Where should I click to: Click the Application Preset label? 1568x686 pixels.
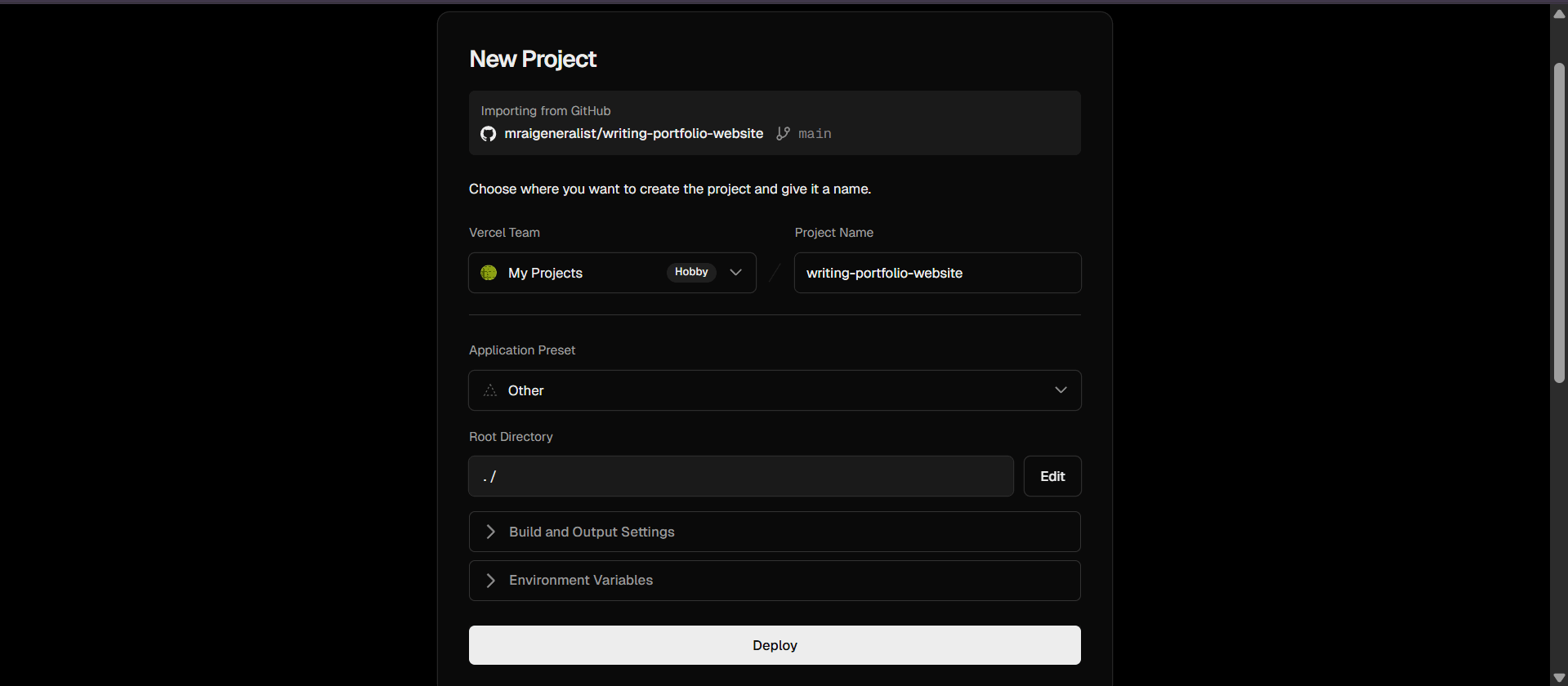(x=522, y=350)
